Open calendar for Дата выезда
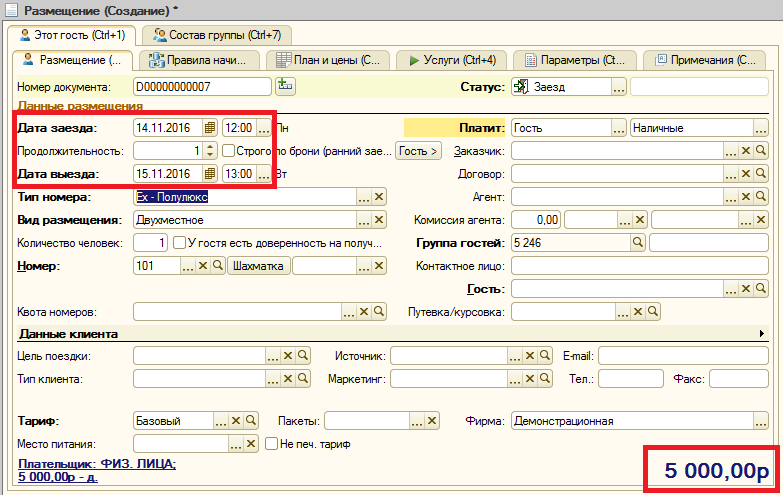The width and height of the screenshot is (783, 495). pos(210,174)
